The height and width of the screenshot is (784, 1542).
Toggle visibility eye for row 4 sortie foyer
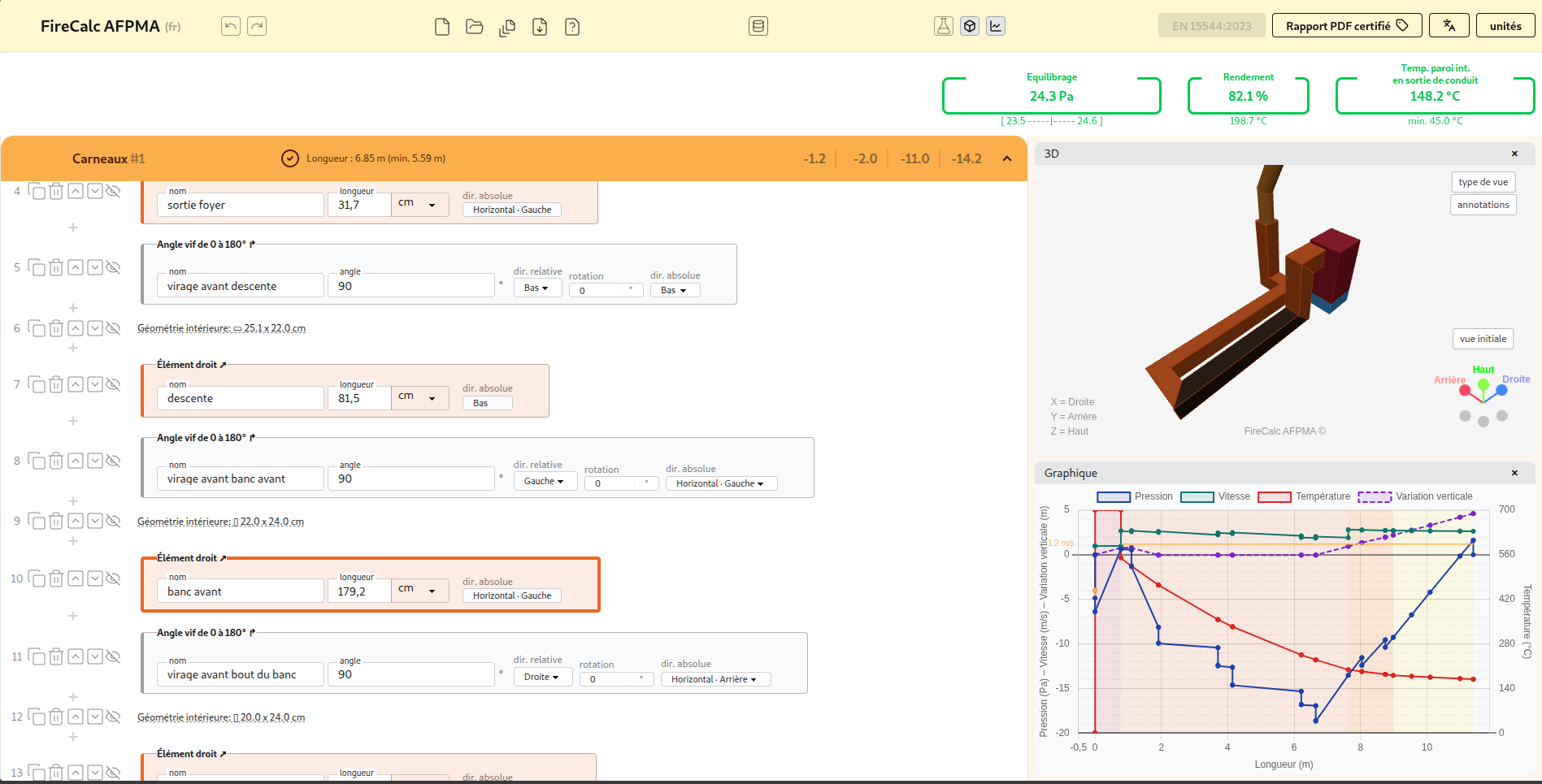coord(114,191)
